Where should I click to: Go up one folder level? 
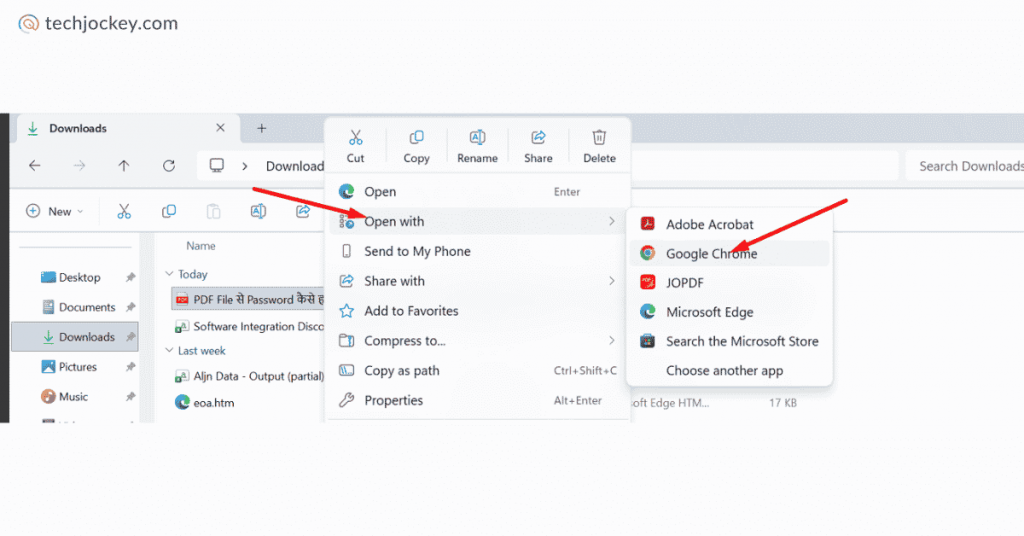pyautogui.click(x=123, y=166)
